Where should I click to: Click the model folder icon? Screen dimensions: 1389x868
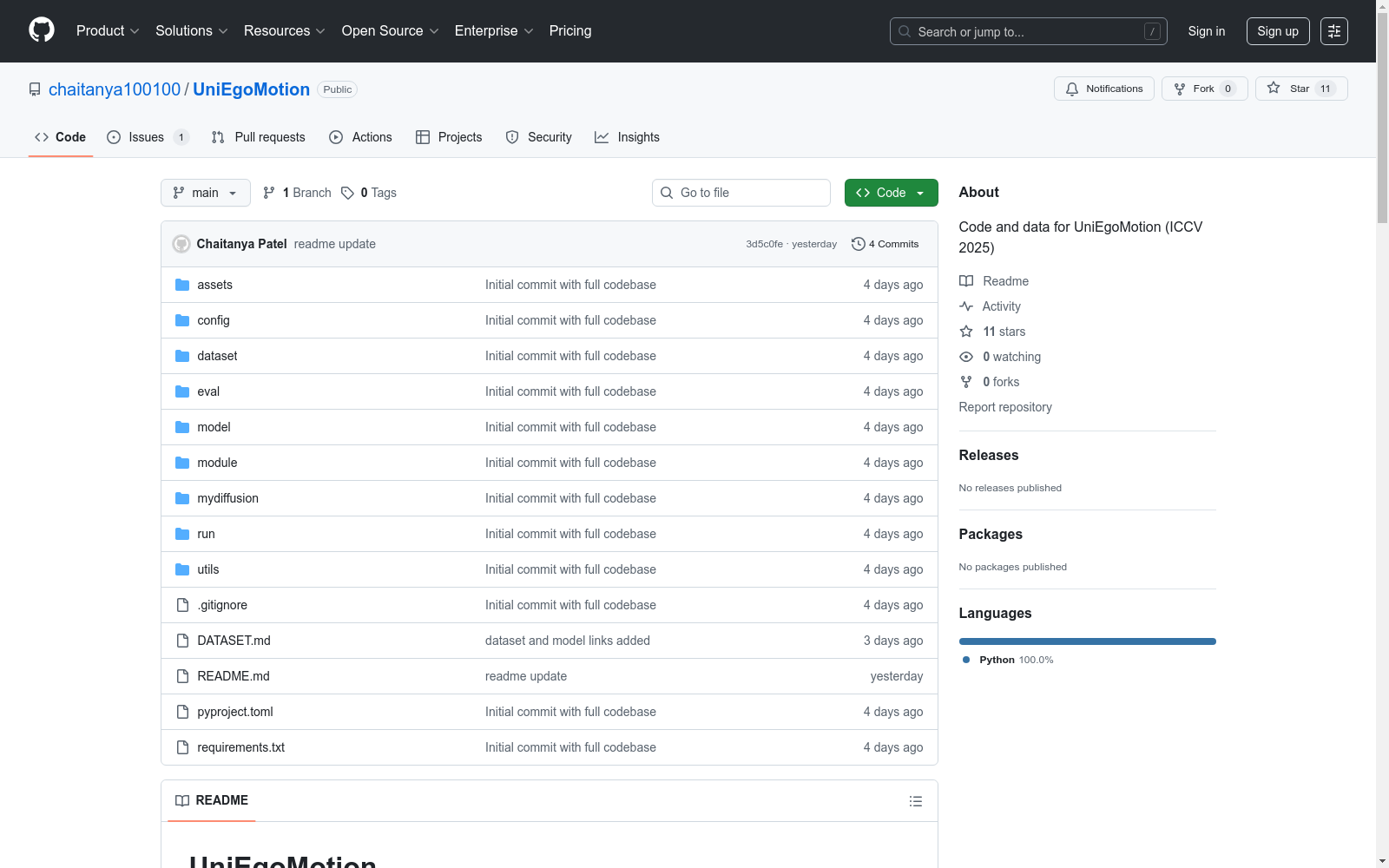click(182, 427)
